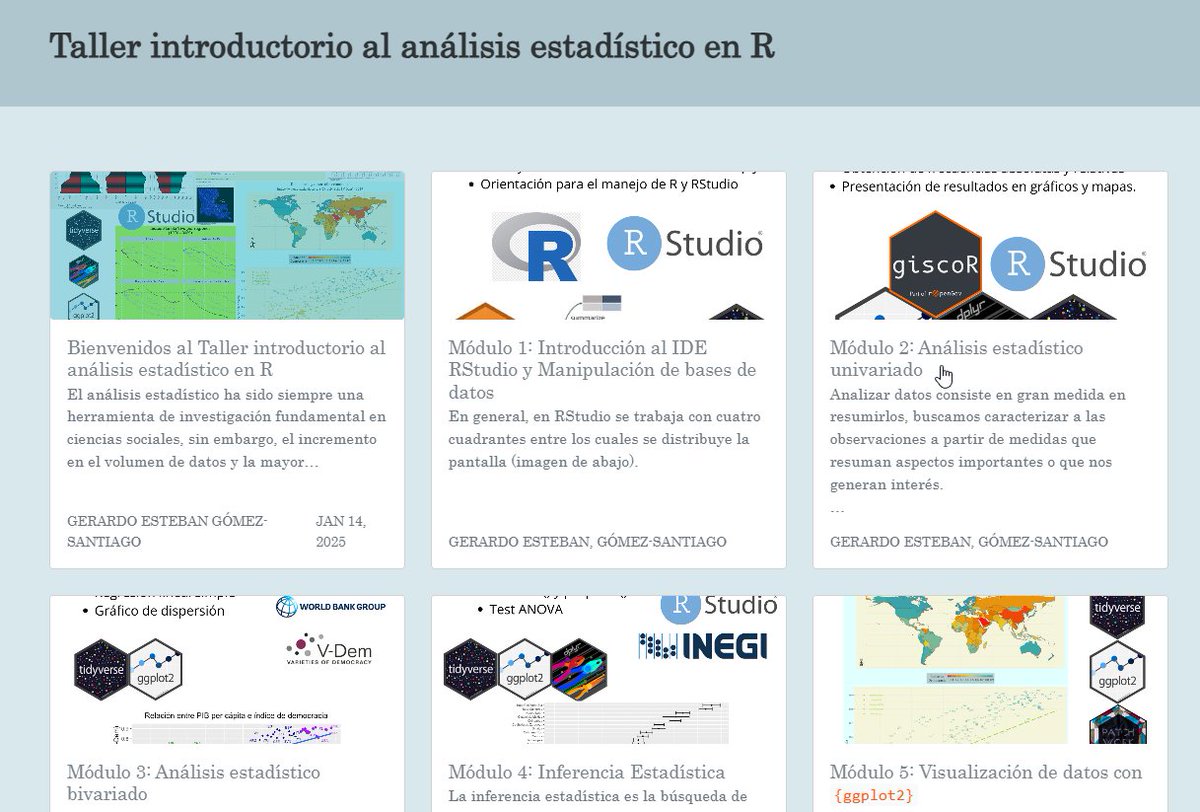Click the colorful dplyr hex sticker in Módulo 4

point(578,670)
